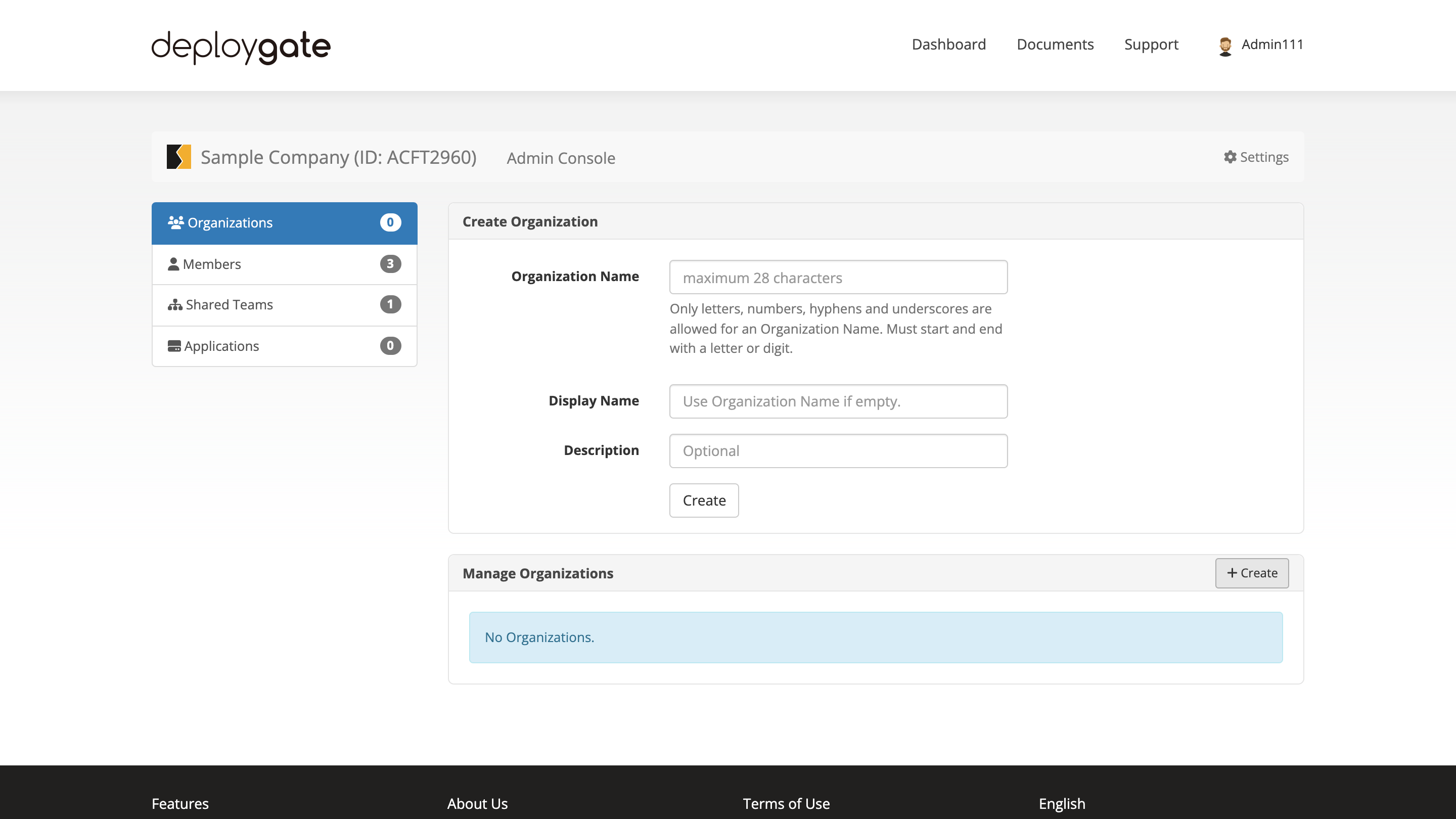Expand the Members section showing 3

pyautogui.click(x=284, y=264)
